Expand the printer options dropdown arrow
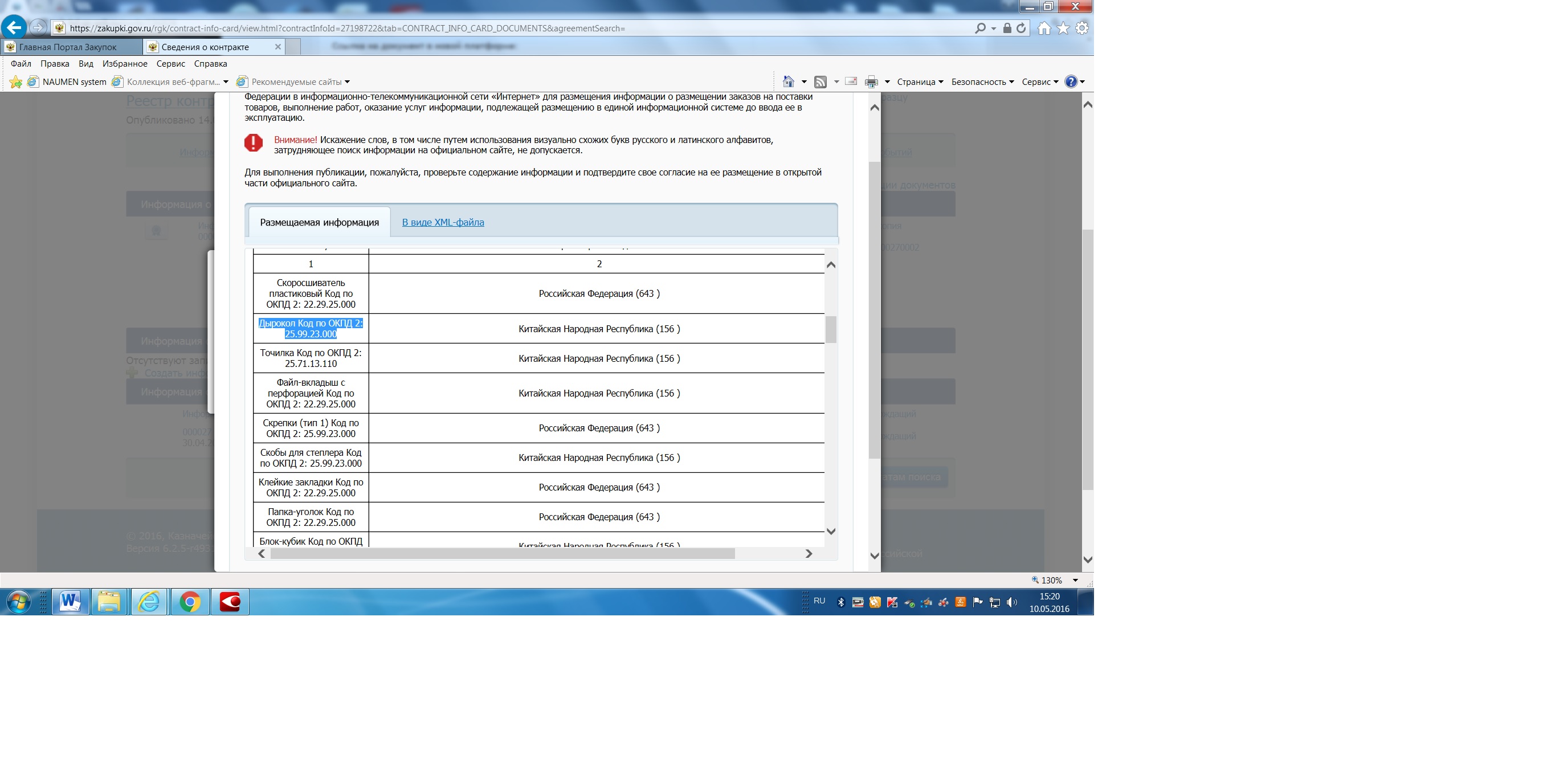Screen dimensions: 1543x784 tap(887, 82)
